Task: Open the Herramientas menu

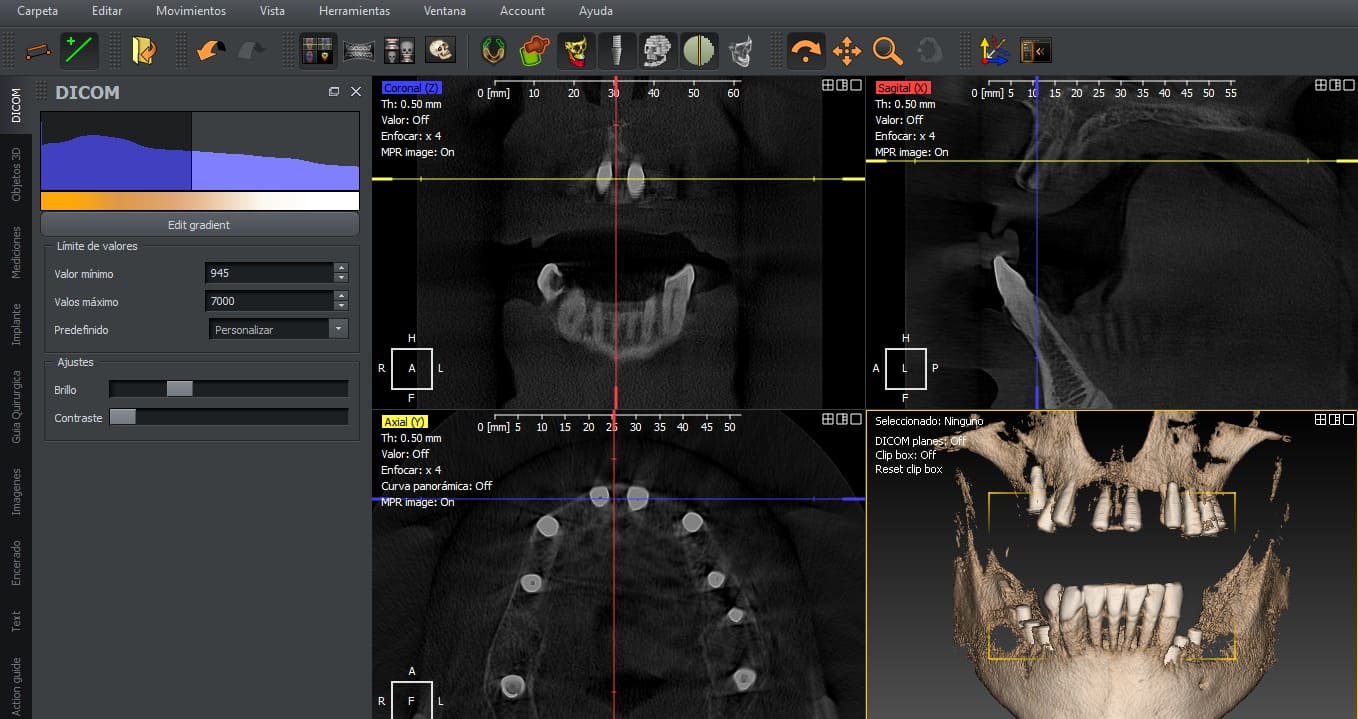Action: [356, 11]
